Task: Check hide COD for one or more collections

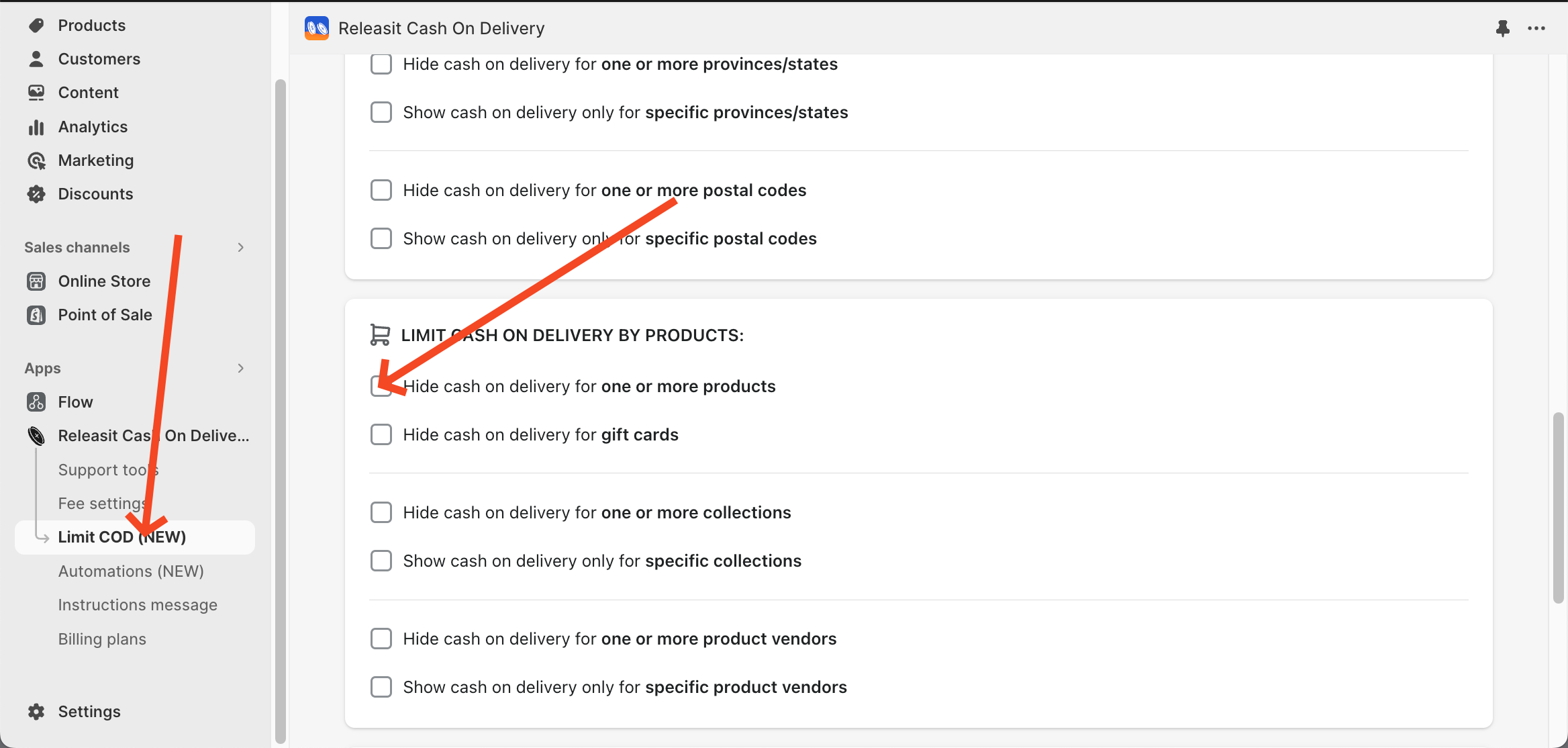Action: click(381, 513)
